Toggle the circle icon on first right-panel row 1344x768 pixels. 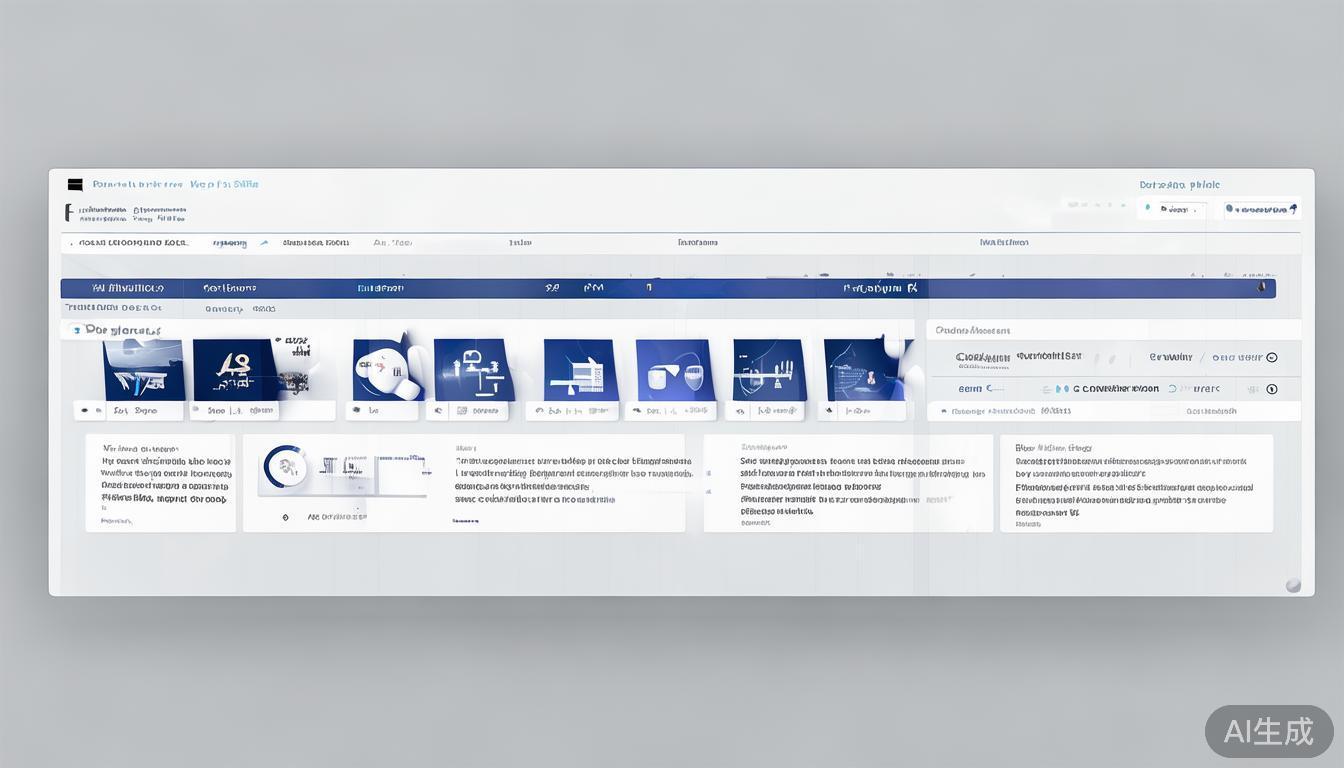[x=1272, y=358]
